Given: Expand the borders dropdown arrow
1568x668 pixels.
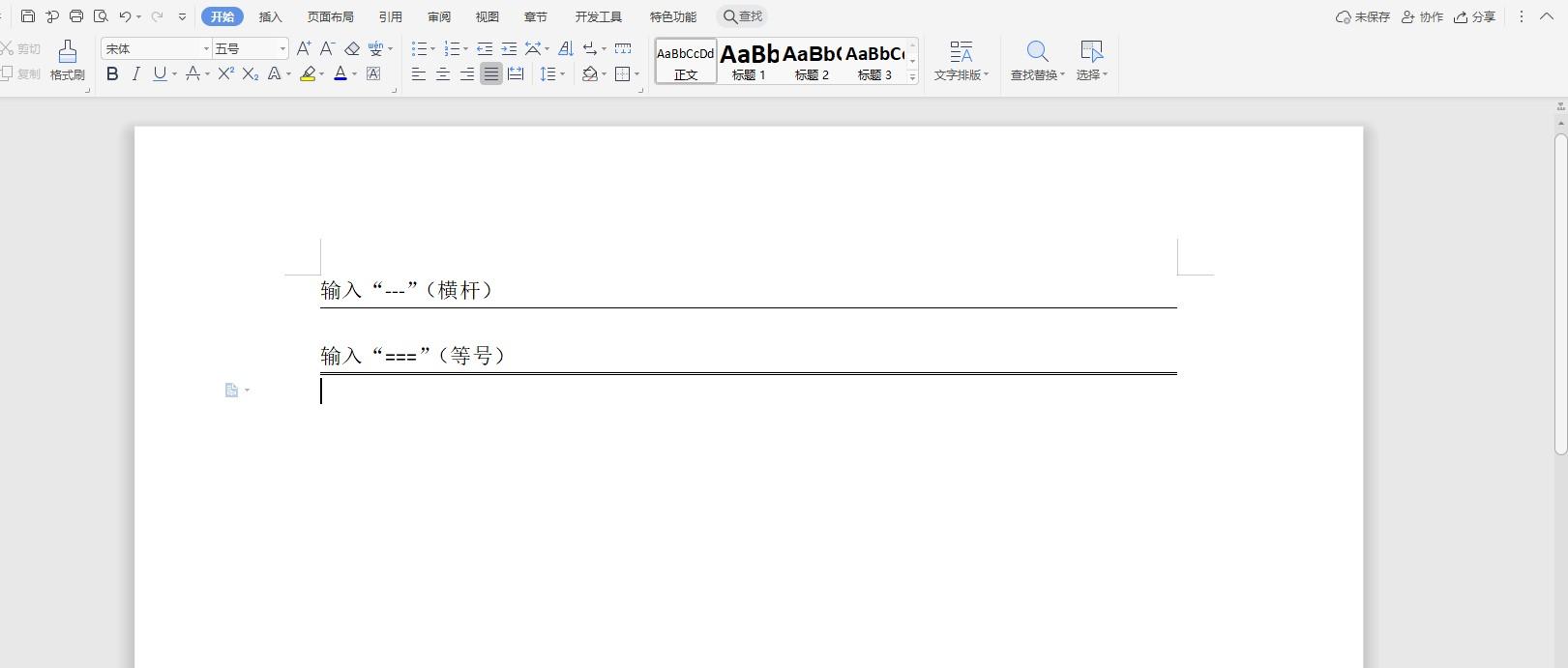Looking at the screenshot, I should [636, 74].
